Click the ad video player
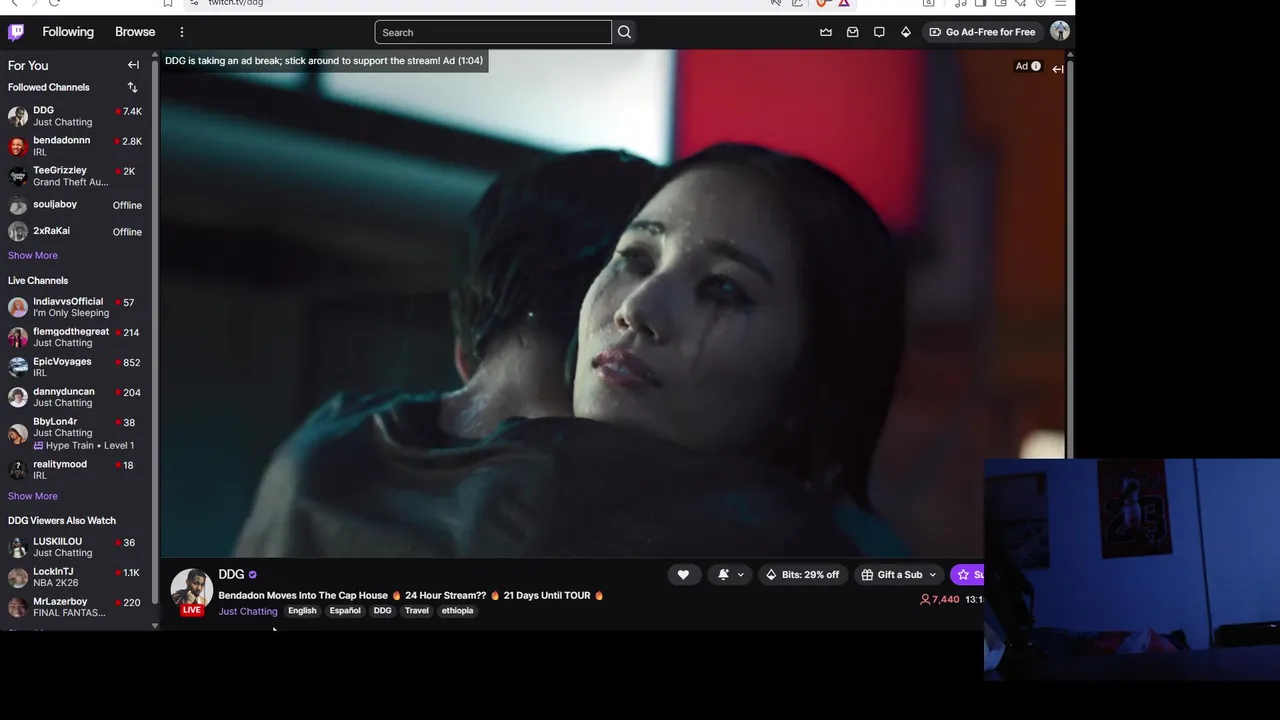Viewport: 1280px width, 720px height. pyautogui.click(x=613, y=303)
